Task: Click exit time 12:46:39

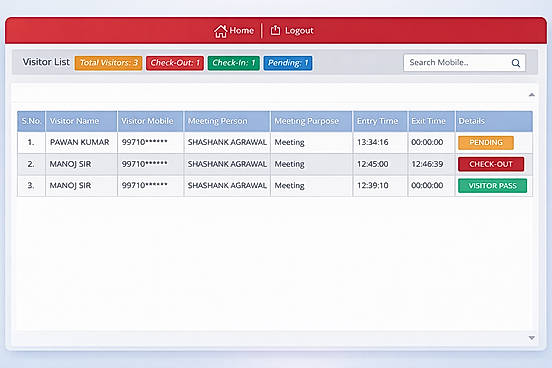Action: (x=427, y=164)
